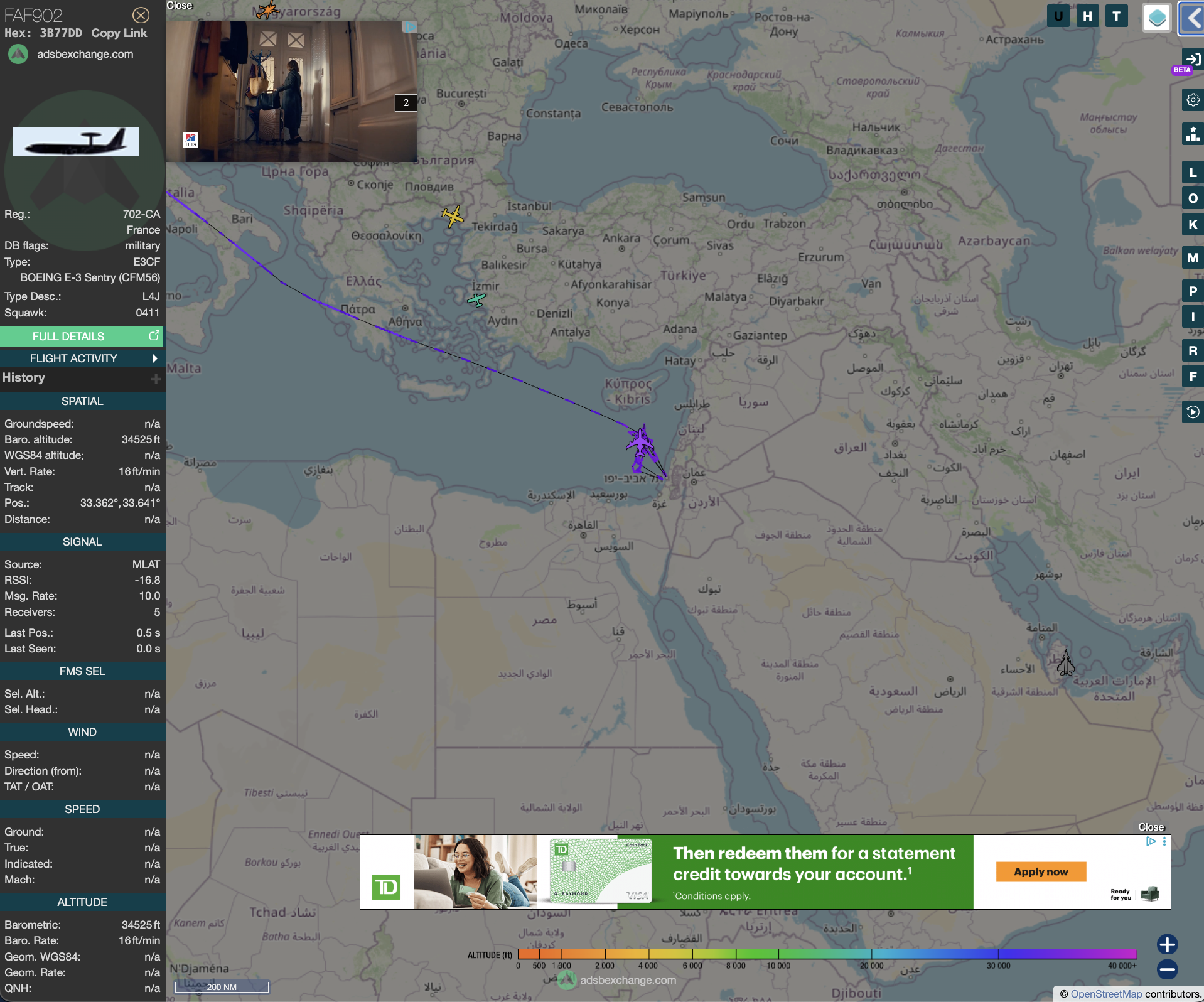Toggle the O button on right toolbar
The image size is (1204, 1002).
[x=1193, y=198]
